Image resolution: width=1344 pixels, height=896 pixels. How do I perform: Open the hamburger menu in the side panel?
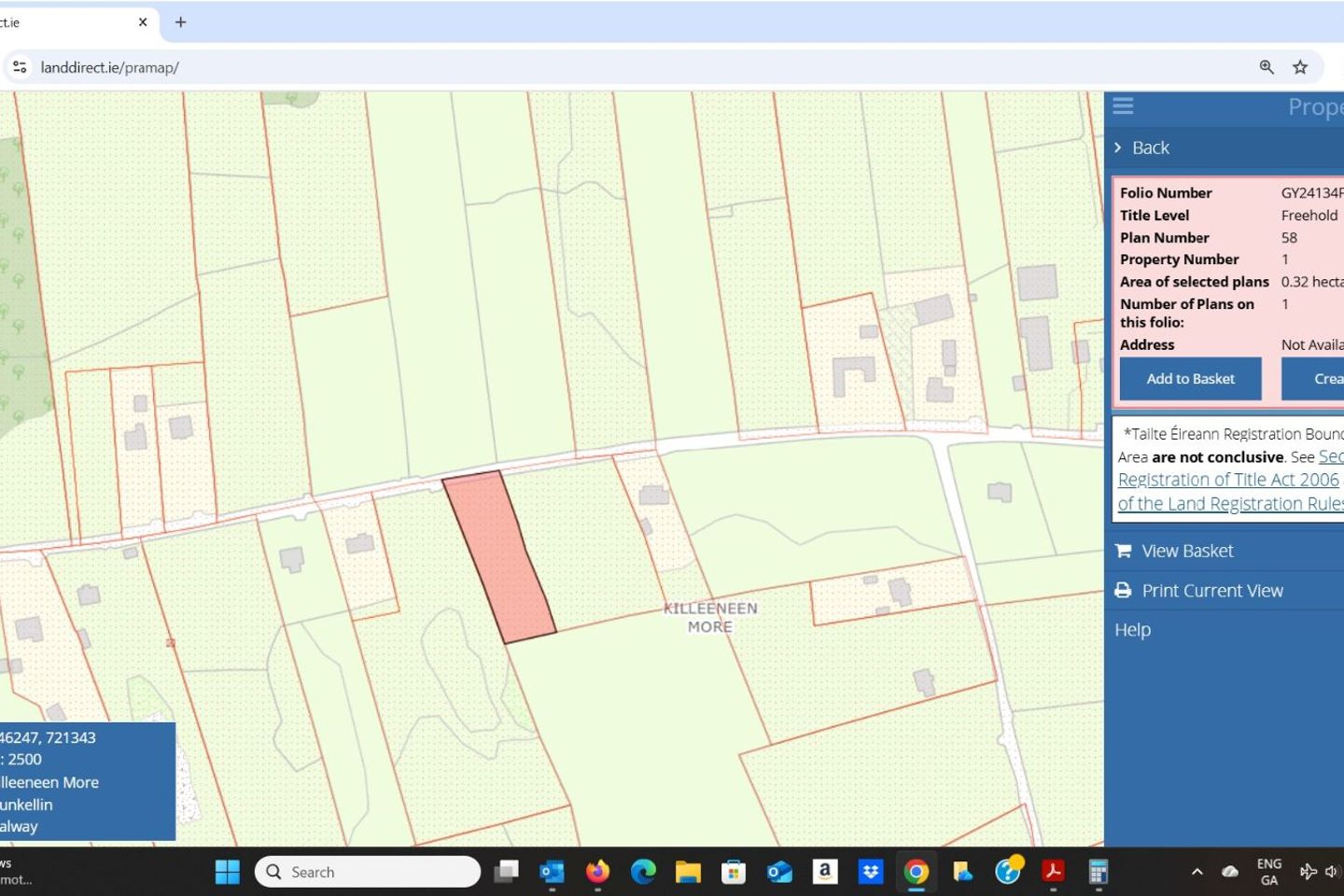pyautogui.click(x=1123, y=106)
